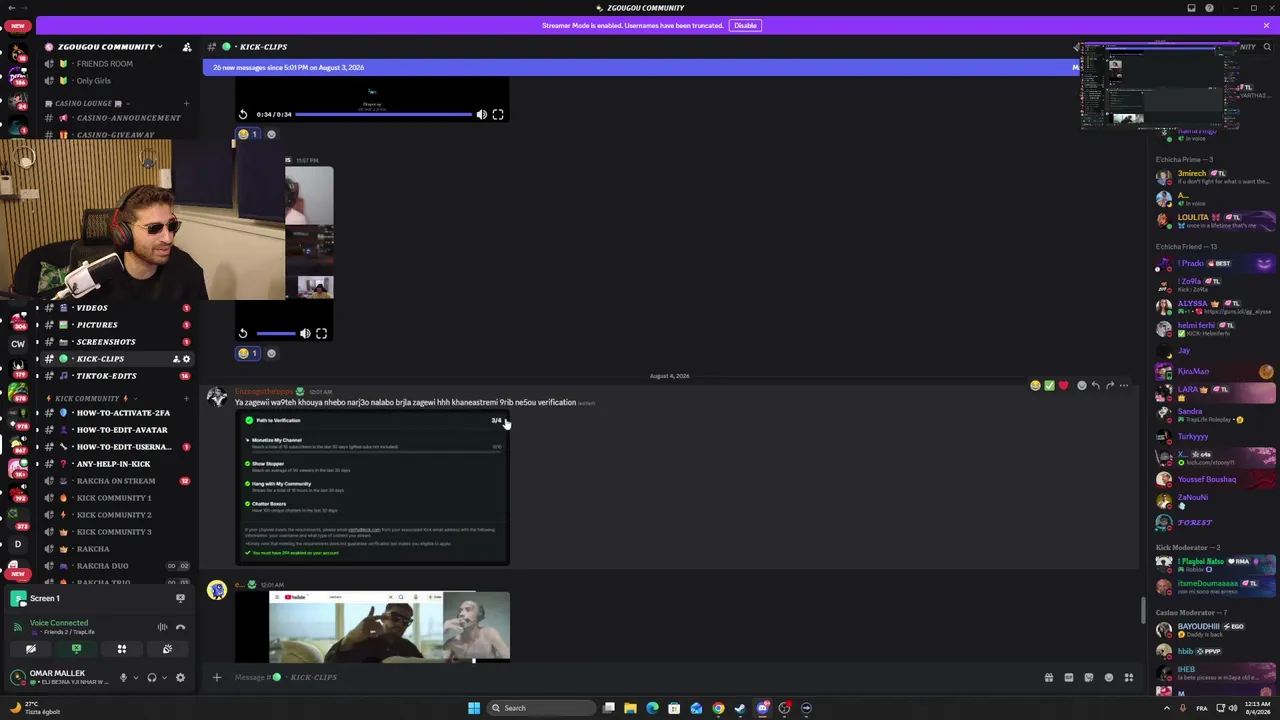
Task: Open the voice Activities launcher
Action: click(122, 649)
